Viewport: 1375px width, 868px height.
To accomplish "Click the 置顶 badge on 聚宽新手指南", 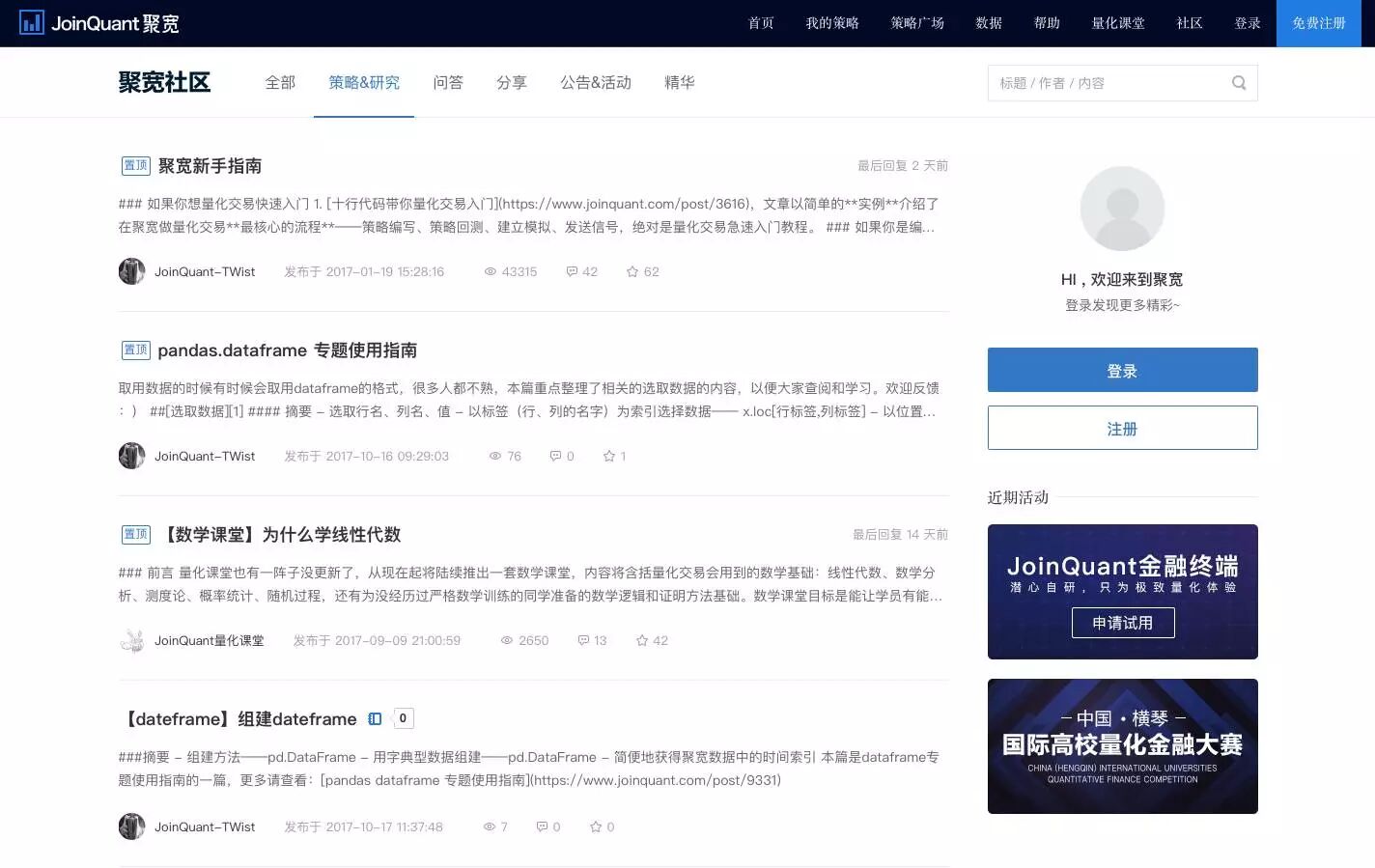I will (x=136, y=166).
